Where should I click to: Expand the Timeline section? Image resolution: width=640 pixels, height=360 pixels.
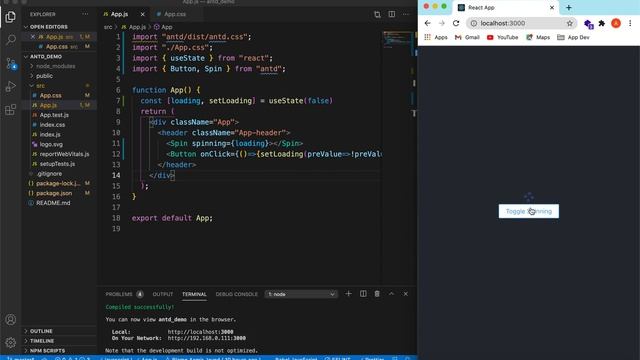59,341
